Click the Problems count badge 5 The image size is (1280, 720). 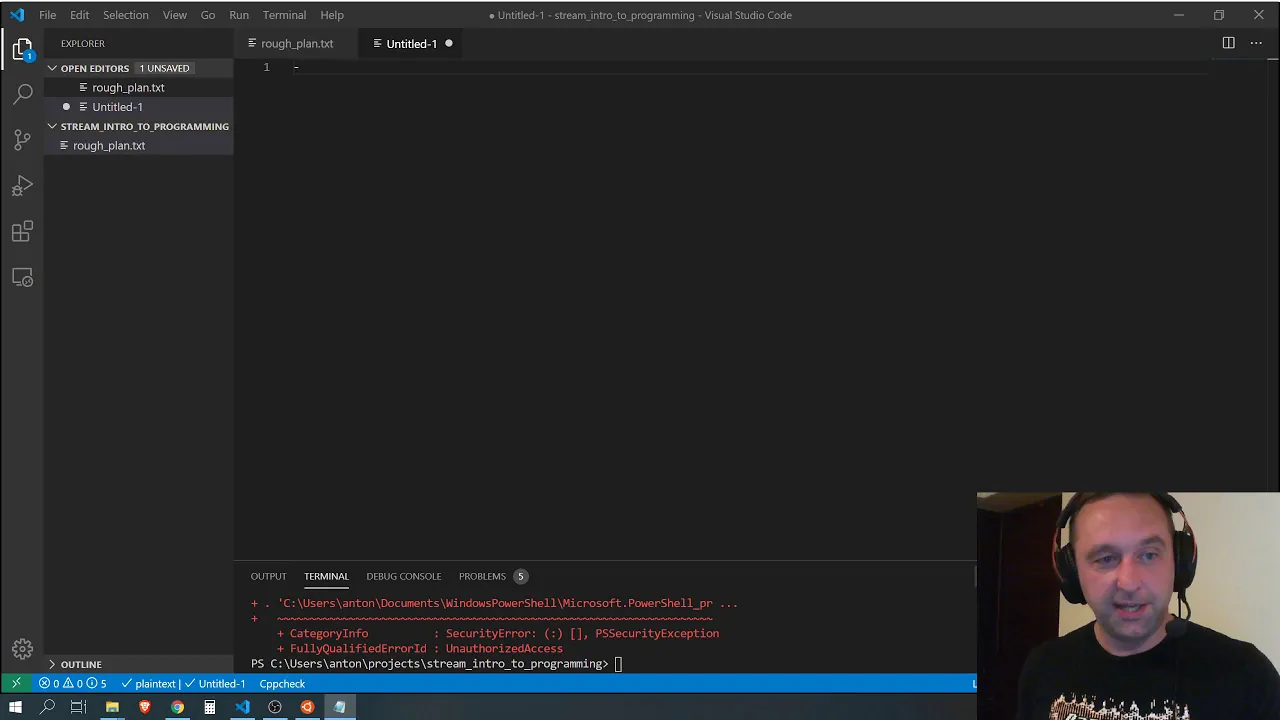520,576
